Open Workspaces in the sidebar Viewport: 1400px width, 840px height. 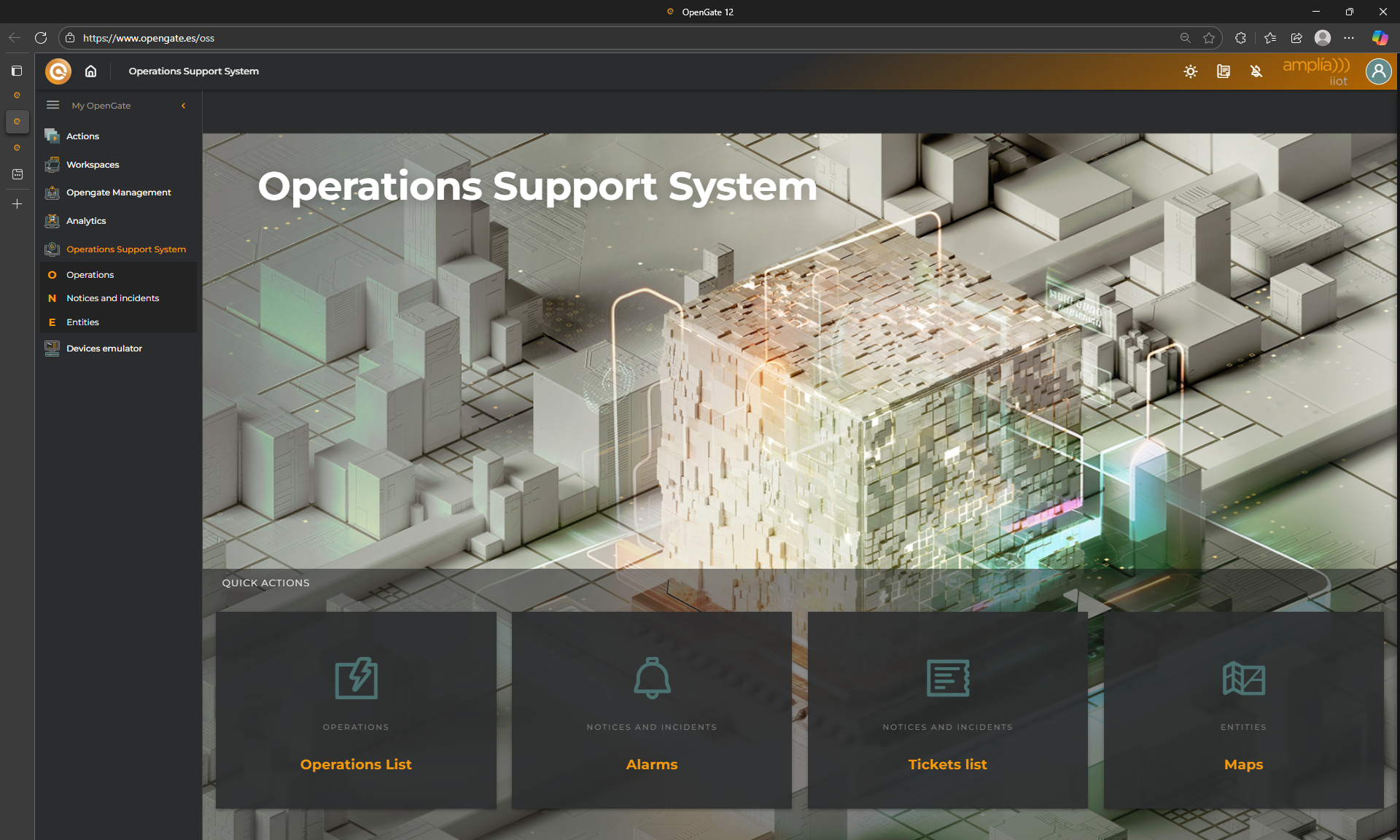93,165
